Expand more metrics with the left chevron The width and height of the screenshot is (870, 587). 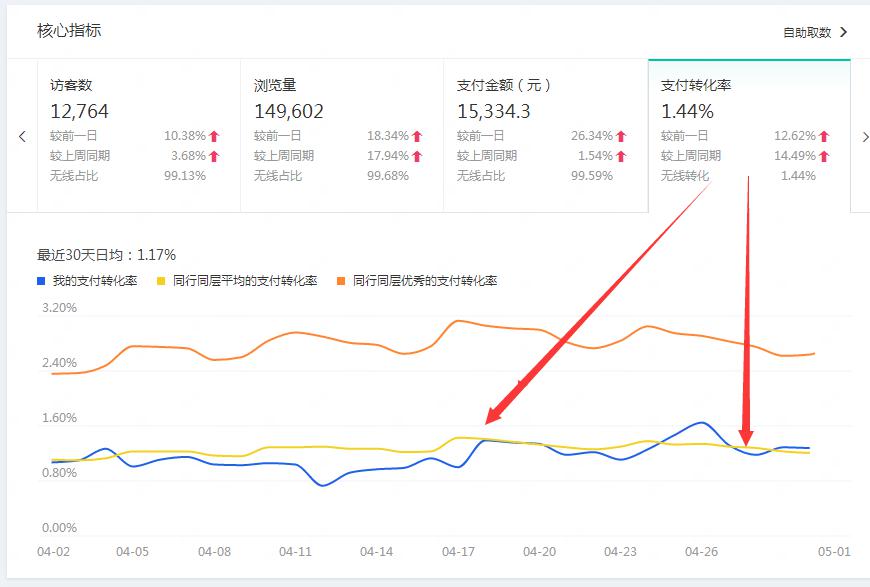[x=20, y=137]
